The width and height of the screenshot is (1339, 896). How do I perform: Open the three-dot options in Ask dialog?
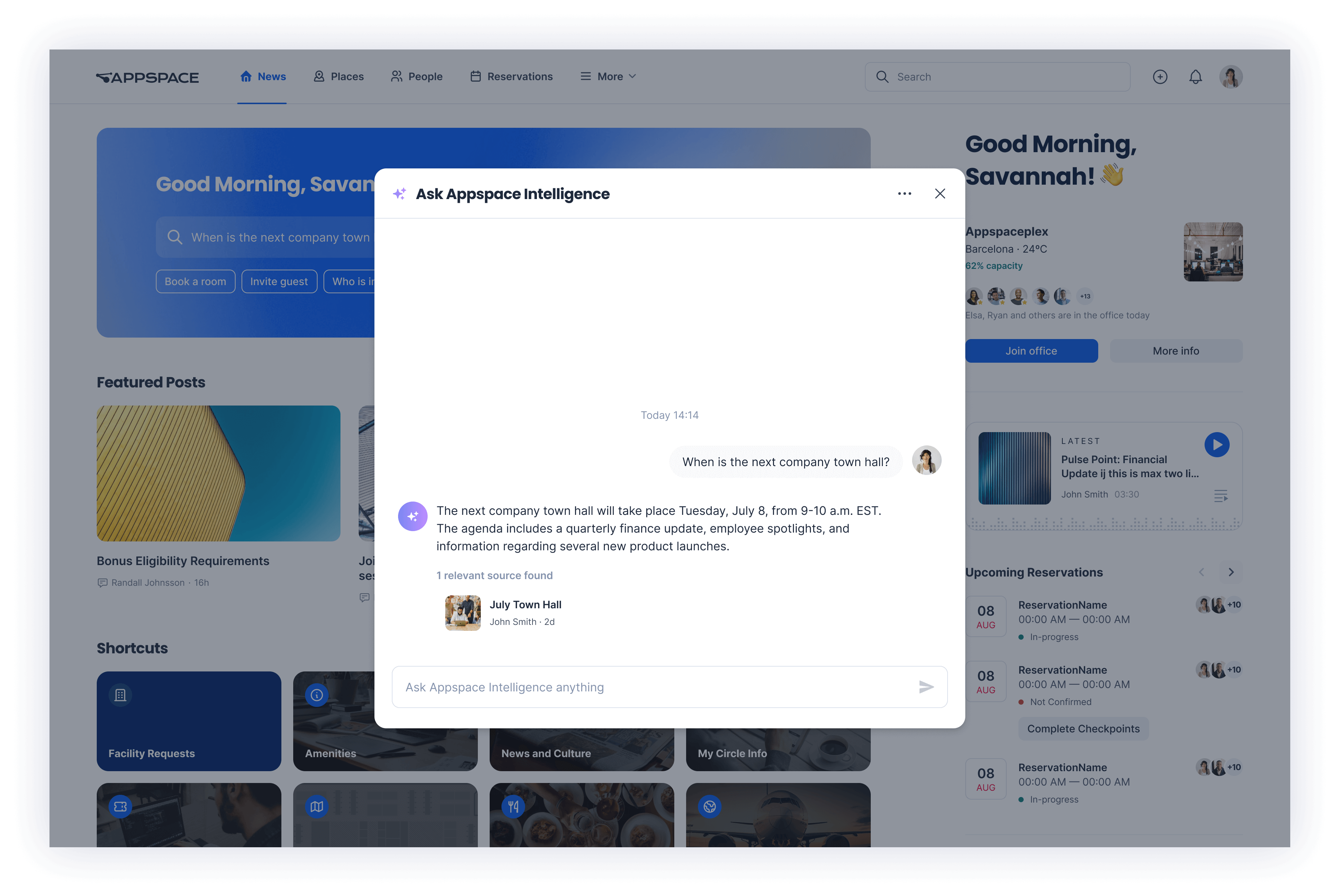904,194
